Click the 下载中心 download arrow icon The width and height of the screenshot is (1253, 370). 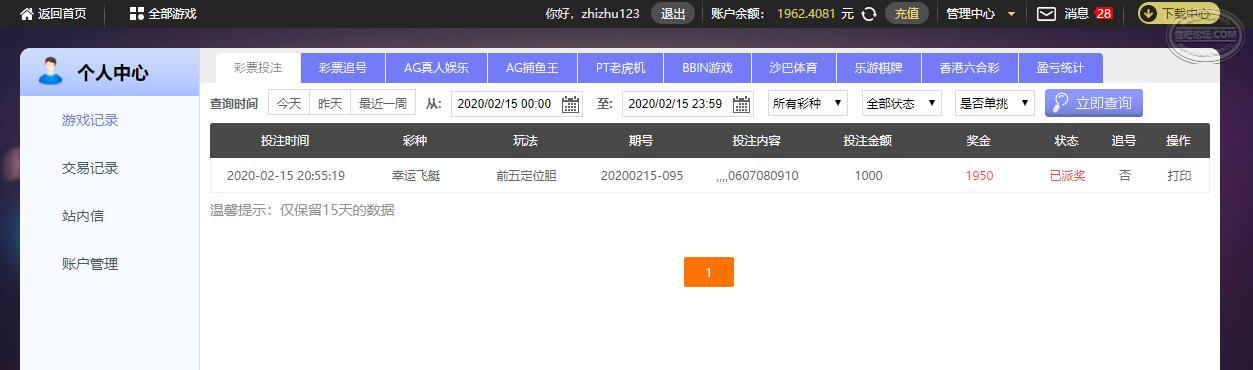tap(1148, 14)
